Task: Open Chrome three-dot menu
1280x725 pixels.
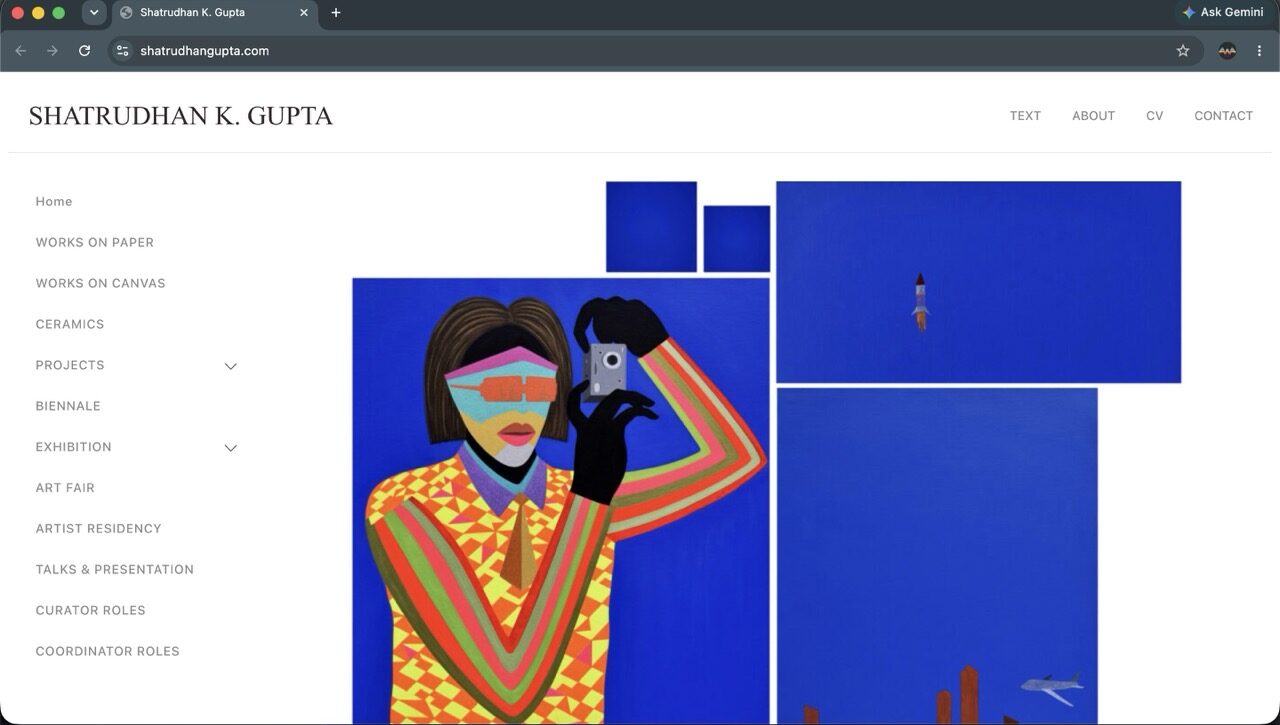Action: click(x=1259, y=51)
